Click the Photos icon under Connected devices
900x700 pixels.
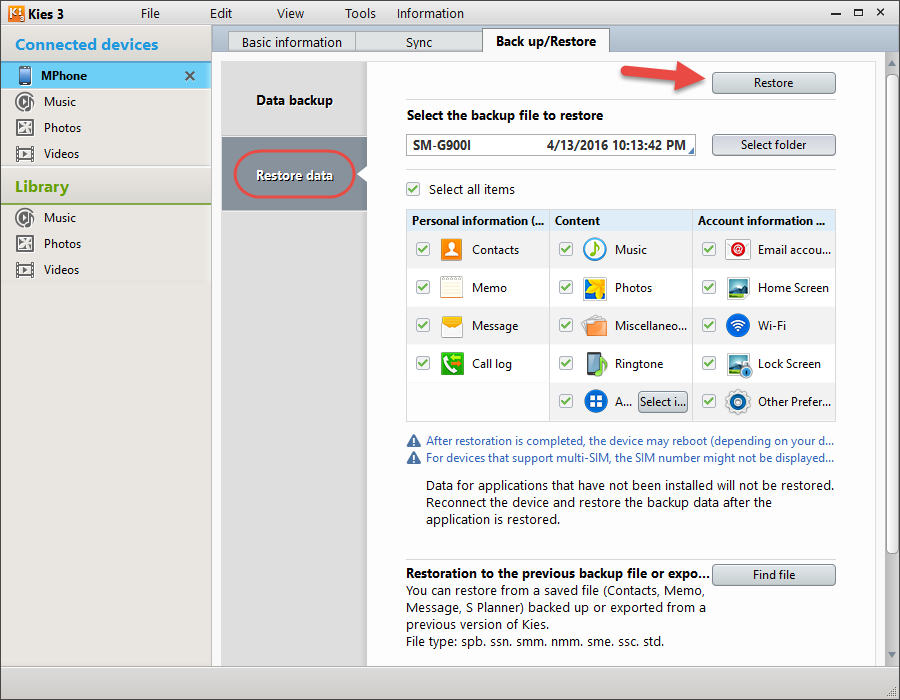coord(25,127)
